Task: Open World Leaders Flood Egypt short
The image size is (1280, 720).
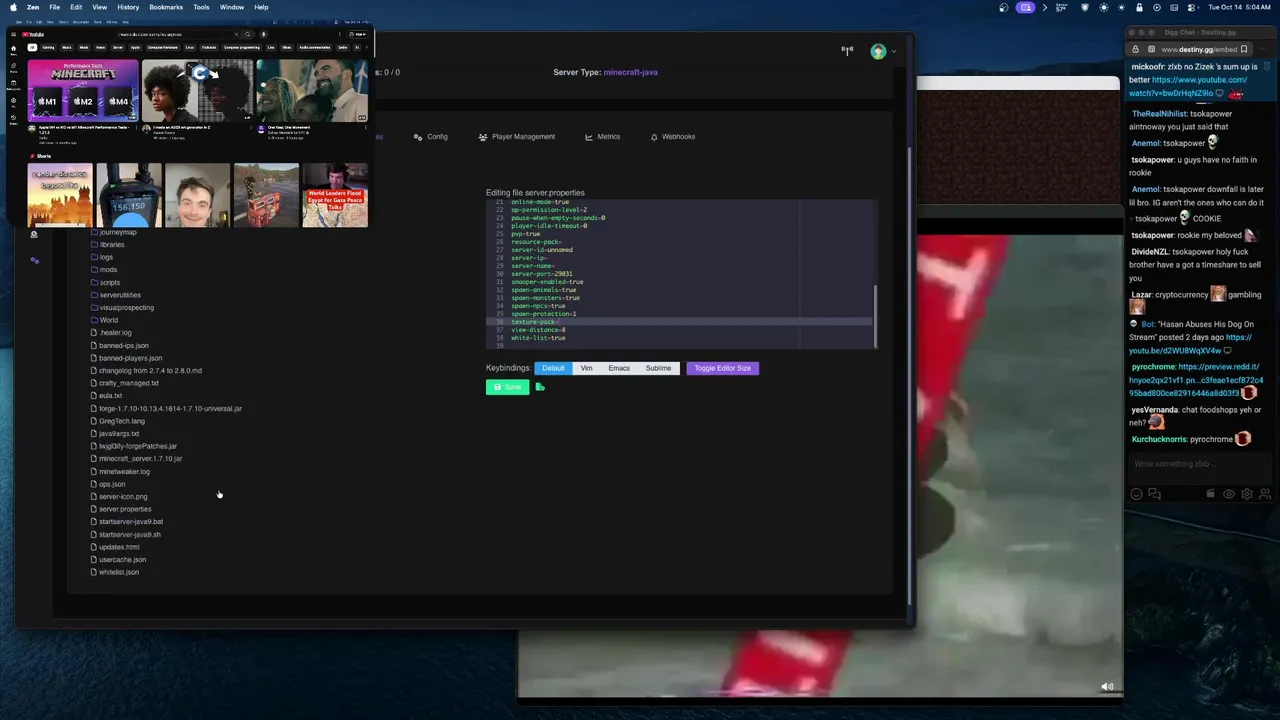Action: pyautogui.click(x=335, y=195)
